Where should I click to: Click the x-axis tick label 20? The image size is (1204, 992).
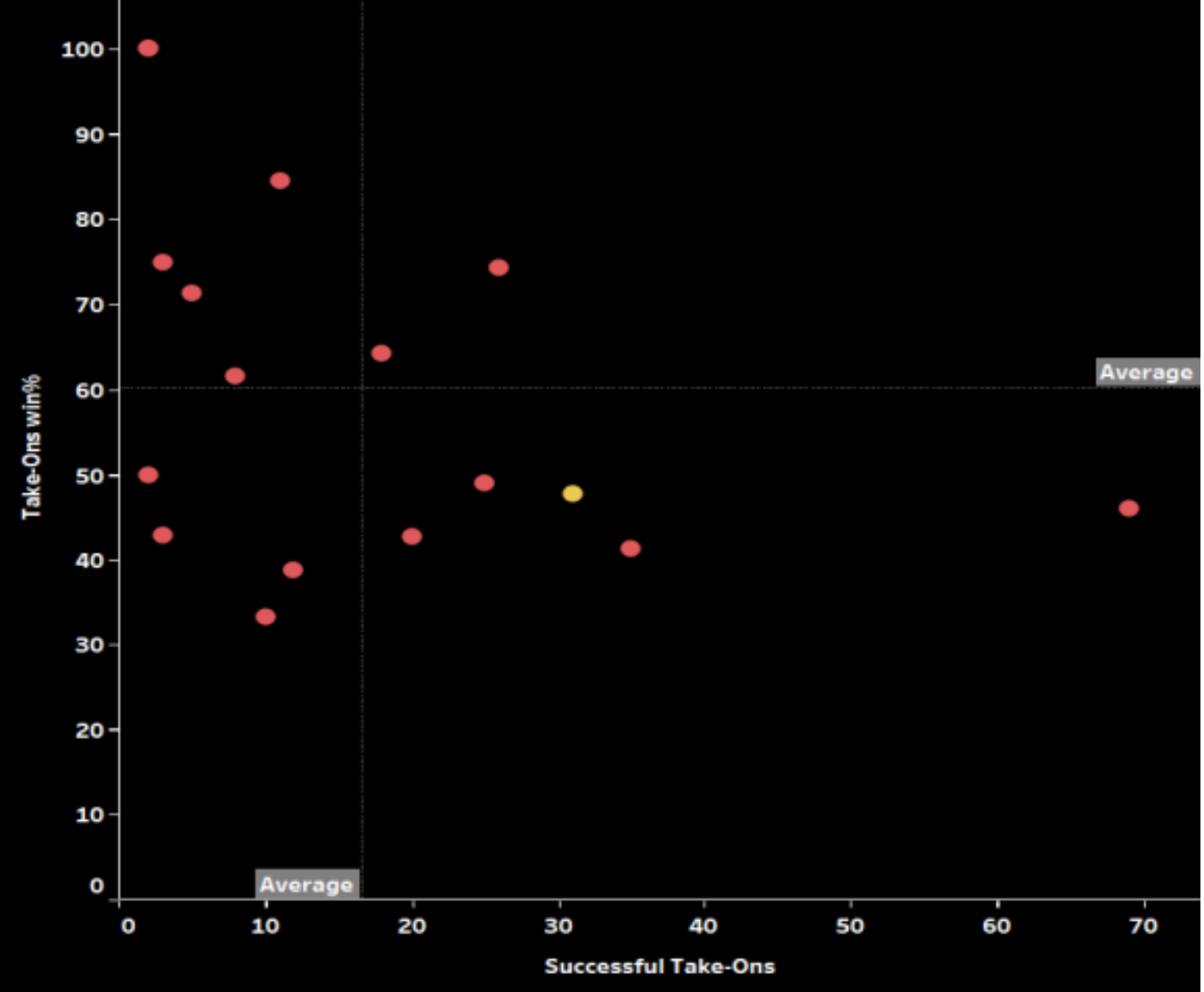click(x=412, y=926)
